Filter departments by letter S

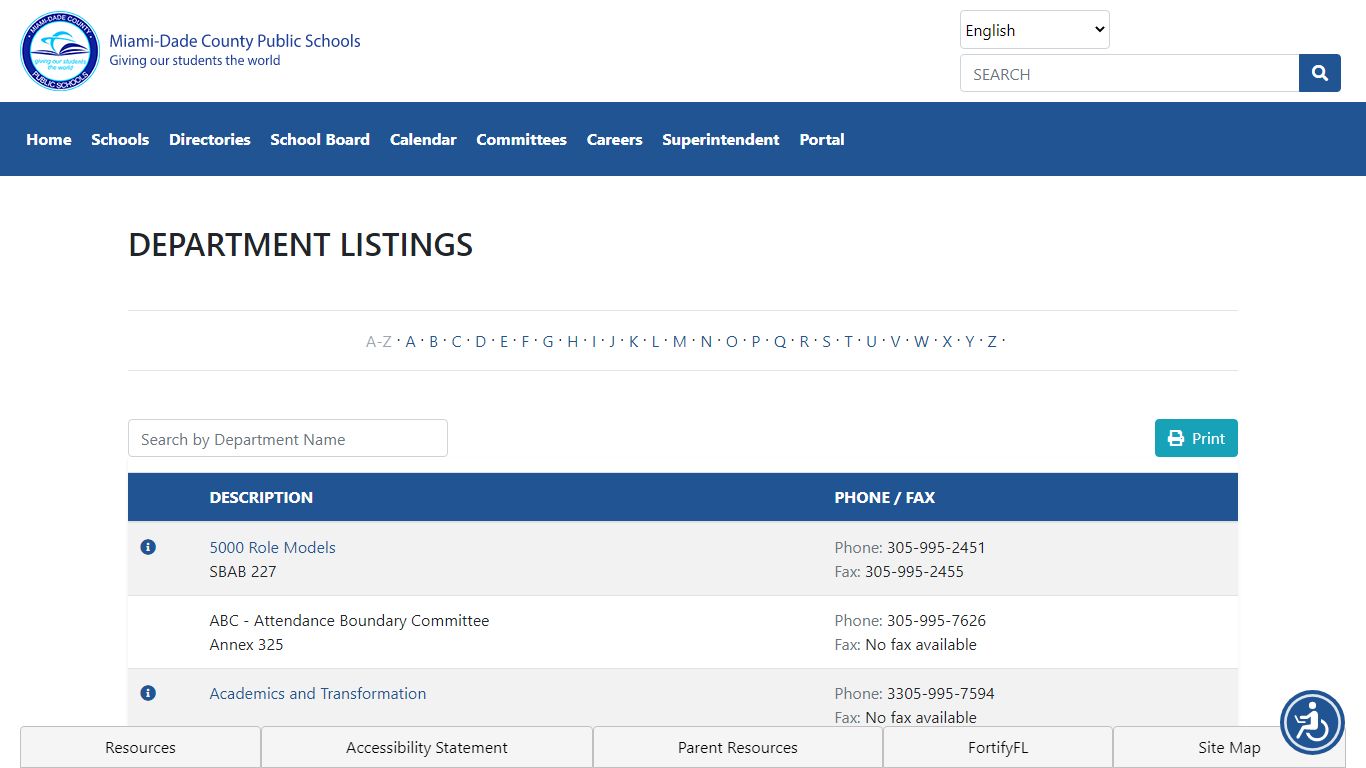(x=826, y=341)
